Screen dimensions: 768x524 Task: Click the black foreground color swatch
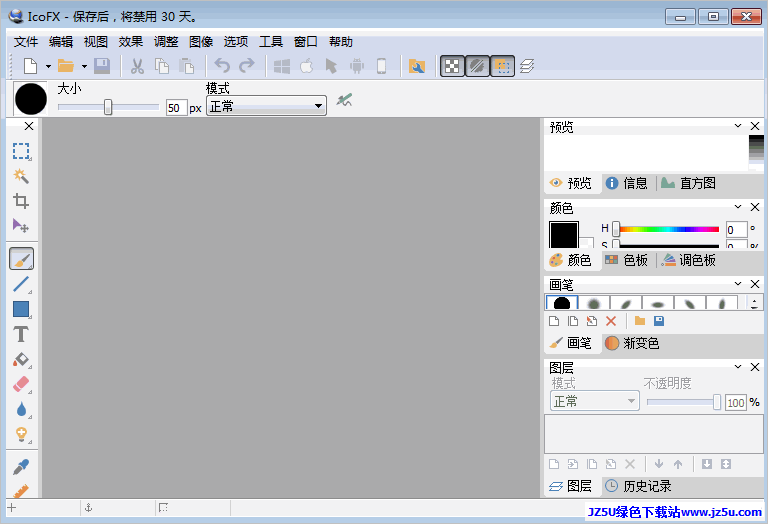[564, 235]
